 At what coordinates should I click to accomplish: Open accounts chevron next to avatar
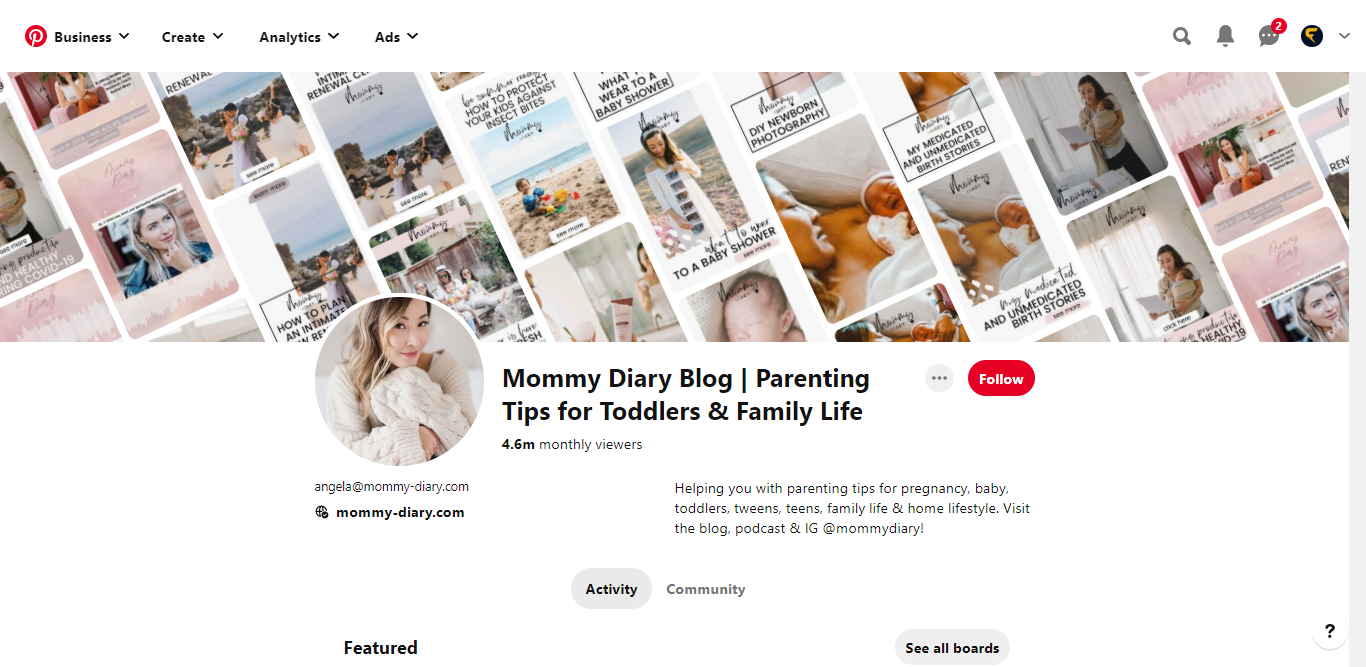[1344, 37]
